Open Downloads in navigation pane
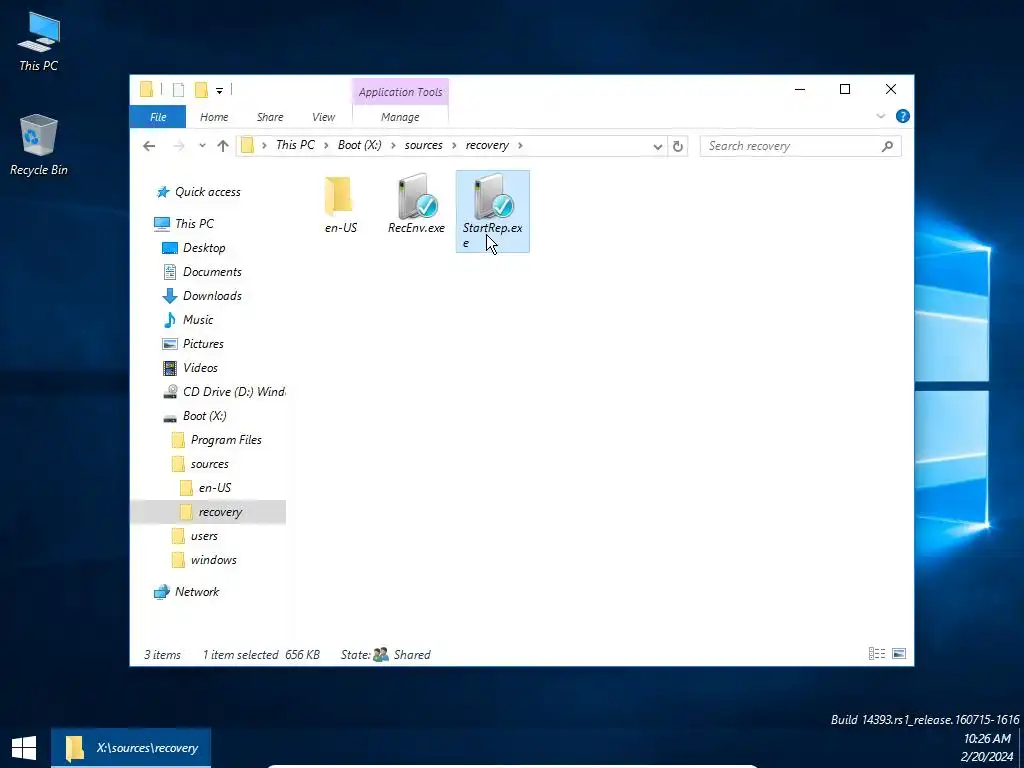1024x768 pixels. point(202,296)
